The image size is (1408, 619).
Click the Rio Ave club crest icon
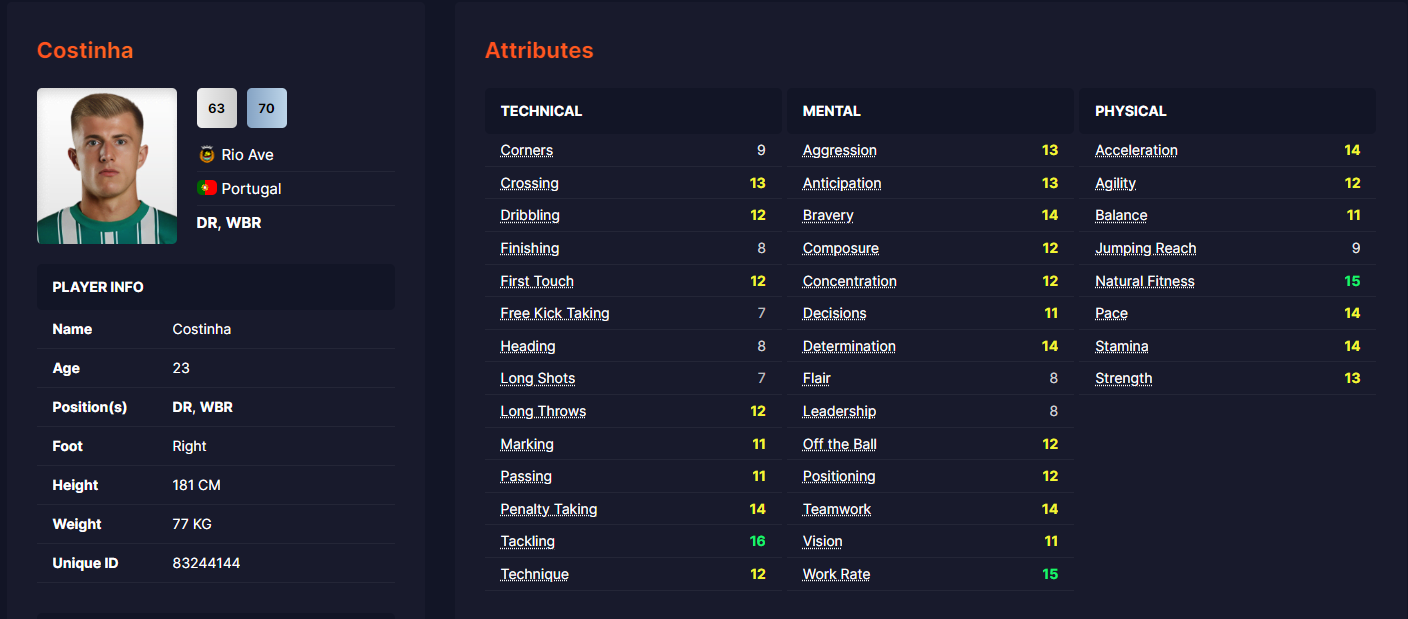click(207, 155)
